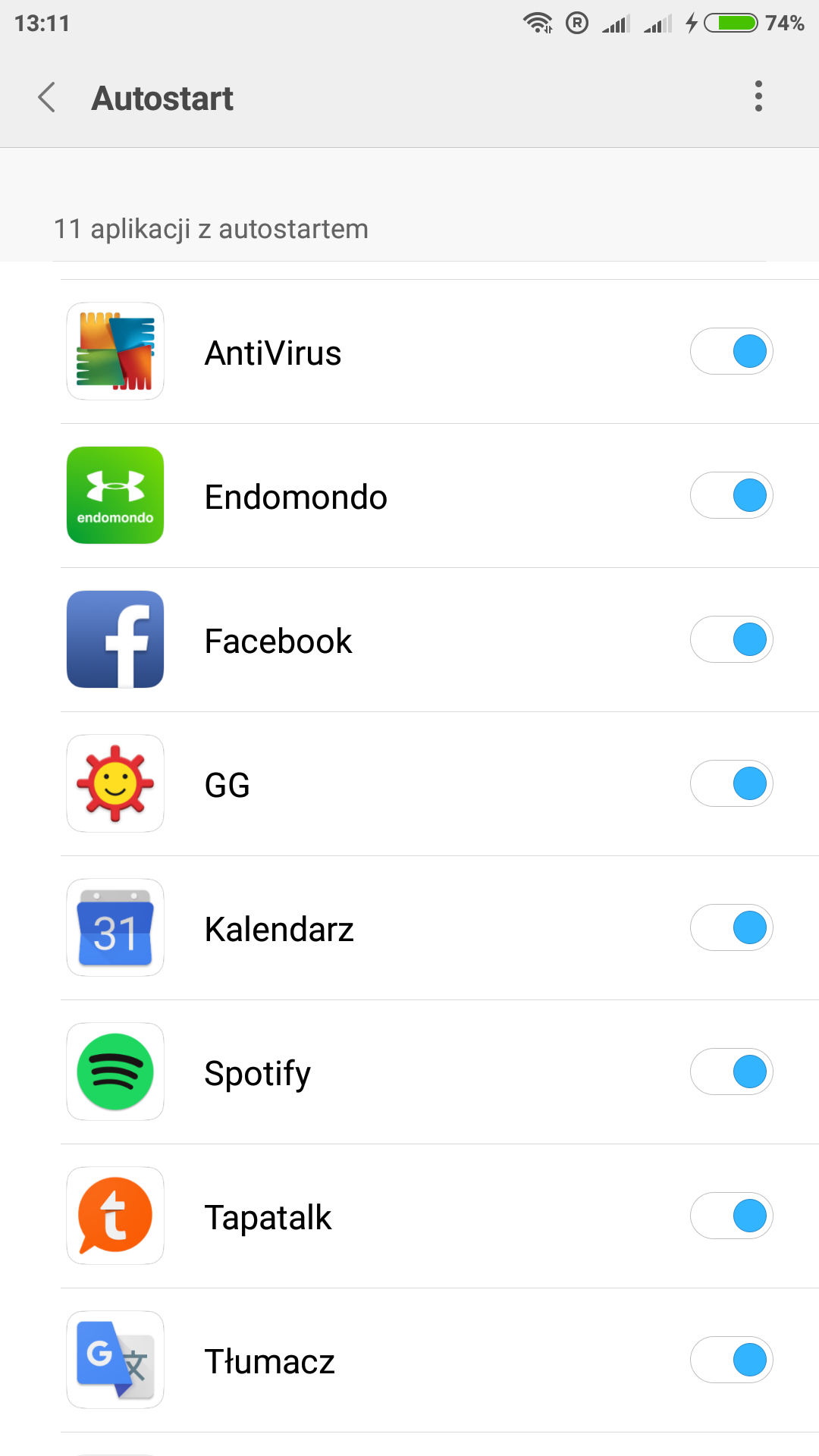
Task: Tap the Spotify app icon
Action: (x=115, y=1072)
